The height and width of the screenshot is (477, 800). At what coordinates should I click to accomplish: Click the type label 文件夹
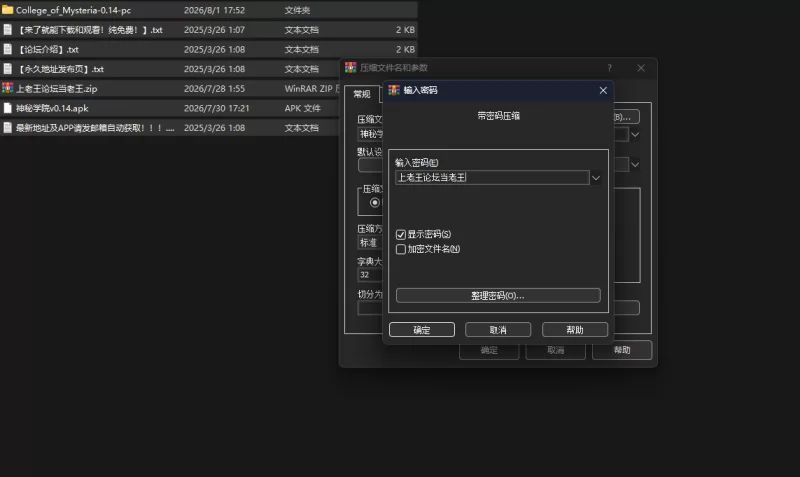[x=297, y=10]
